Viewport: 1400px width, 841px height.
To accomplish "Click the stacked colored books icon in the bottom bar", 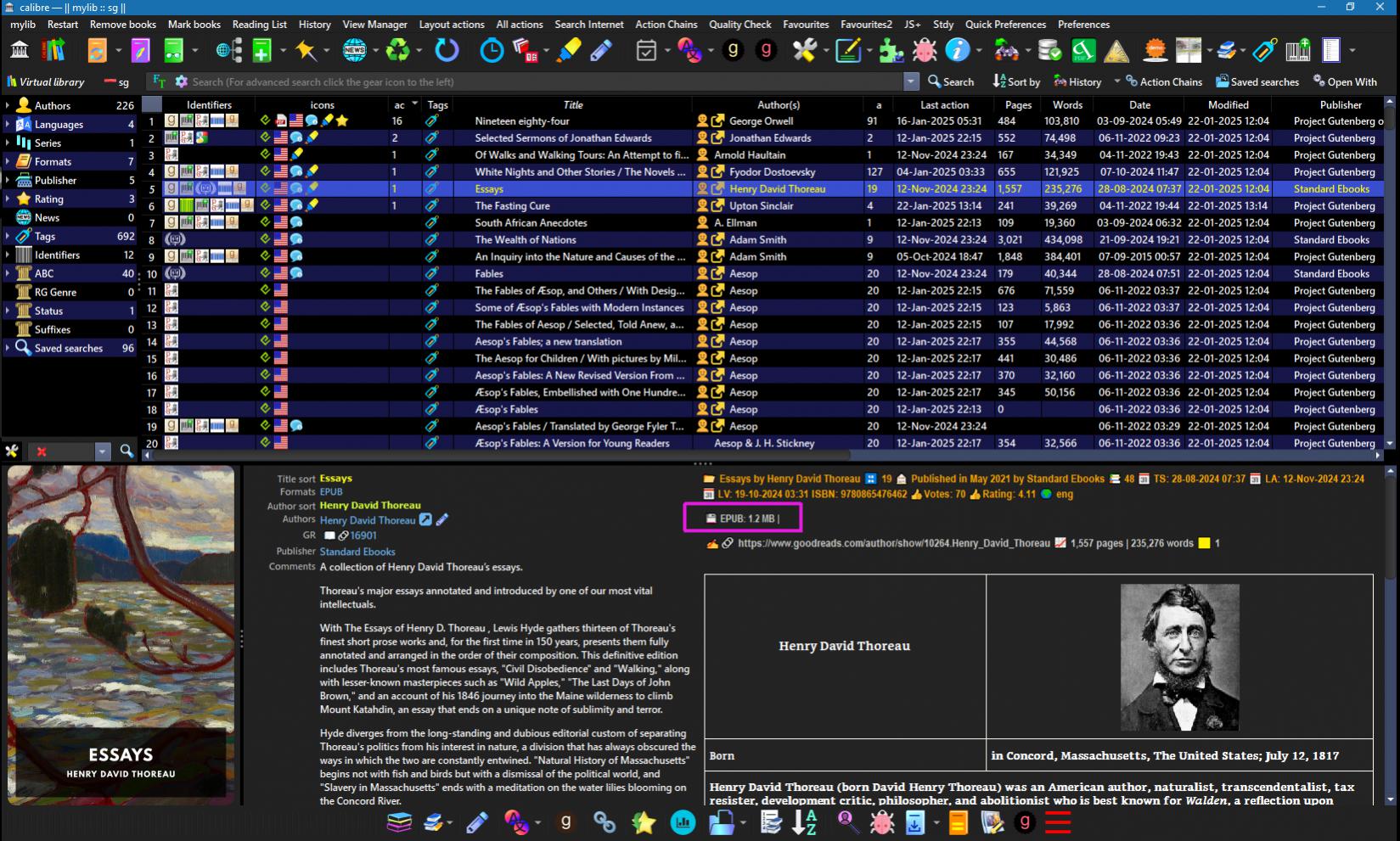I will click(x=399, y=821).
